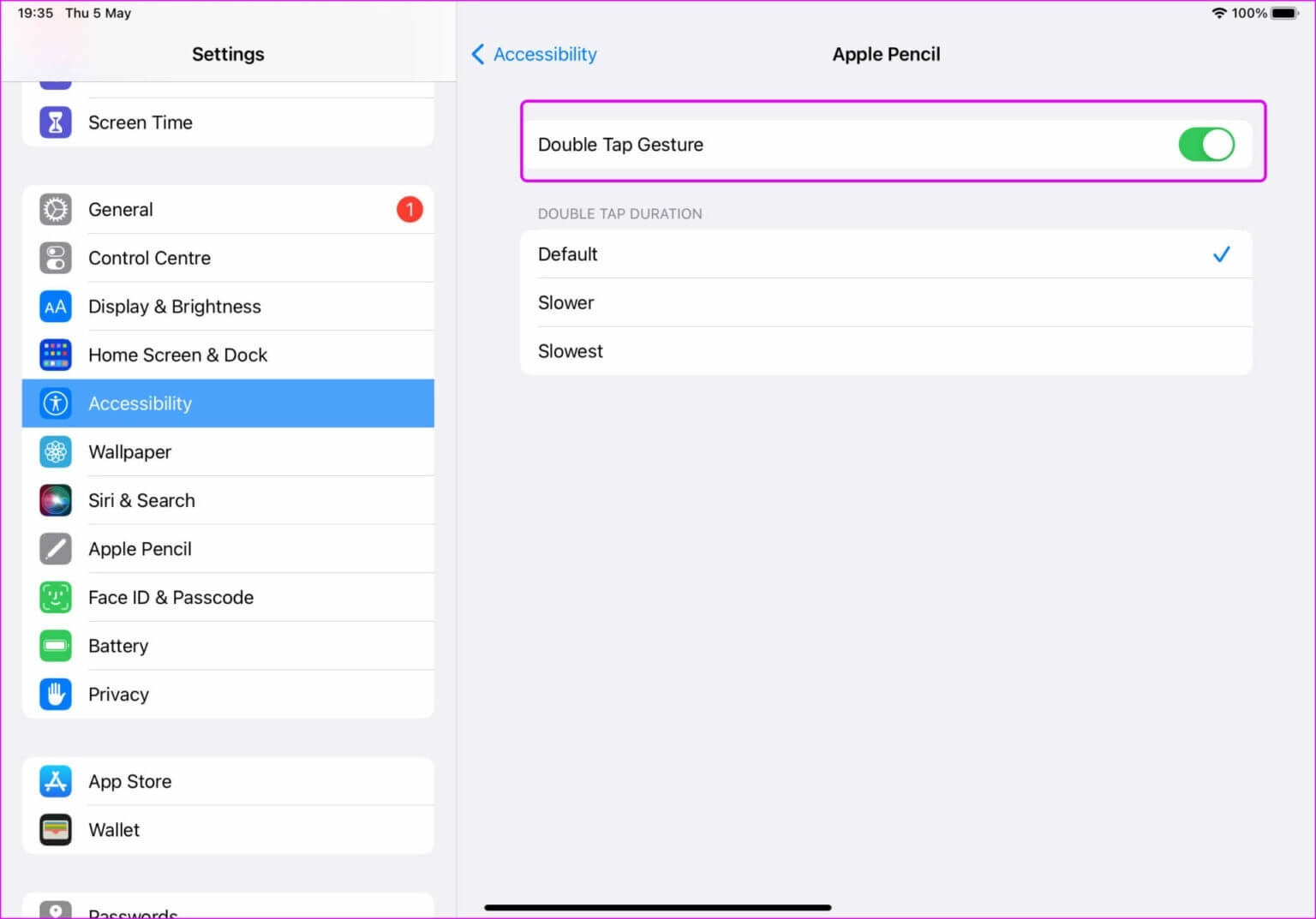Tap the green Battery icon

point(56,646)
